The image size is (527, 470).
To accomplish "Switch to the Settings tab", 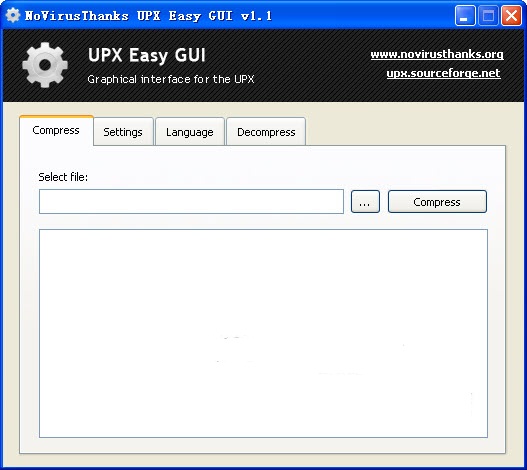I will pos(123,132).
